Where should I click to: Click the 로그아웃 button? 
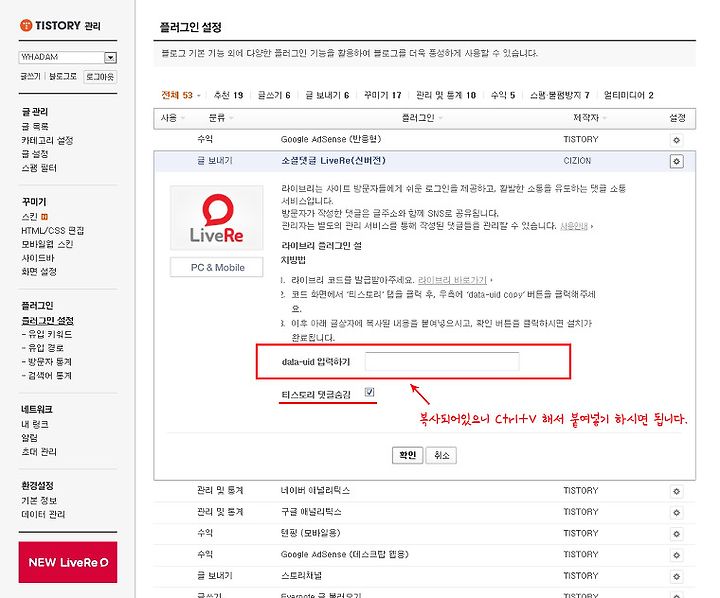(x=100, y=77)
